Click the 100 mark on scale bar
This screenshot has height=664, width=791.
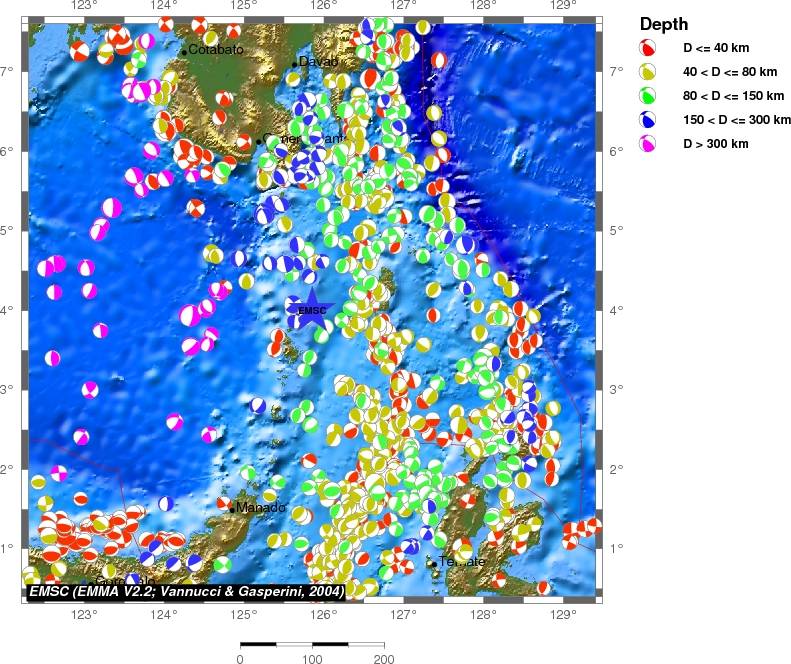(312, 659)
